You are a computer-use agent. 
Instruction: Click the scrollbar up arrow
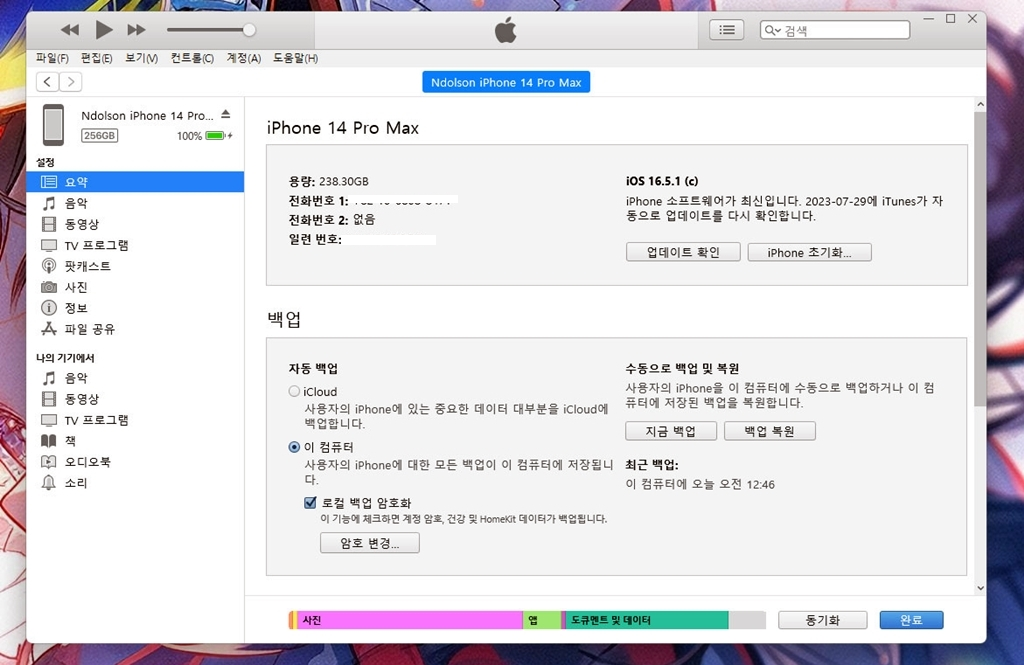[x=980, y=104]
